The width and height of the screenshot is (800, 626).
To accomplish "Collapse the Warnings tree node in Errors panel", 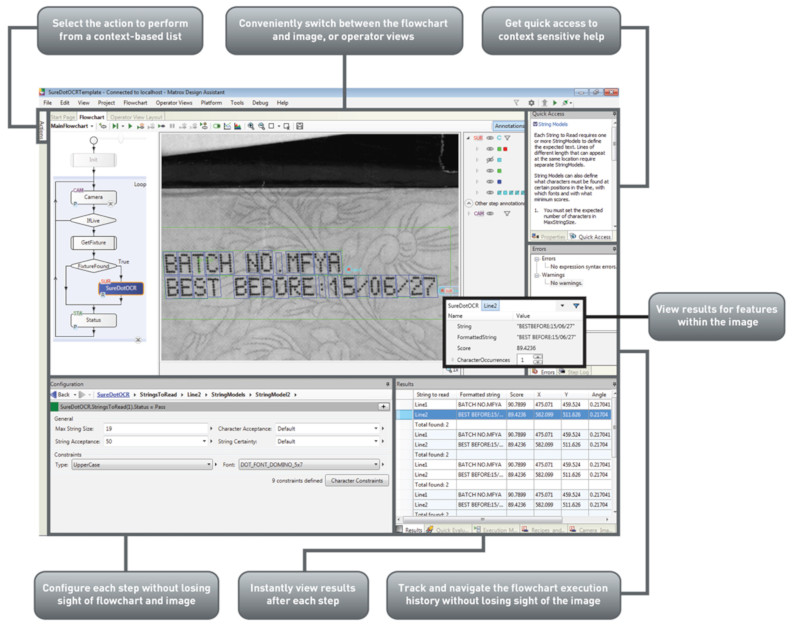I will [537, 276].
